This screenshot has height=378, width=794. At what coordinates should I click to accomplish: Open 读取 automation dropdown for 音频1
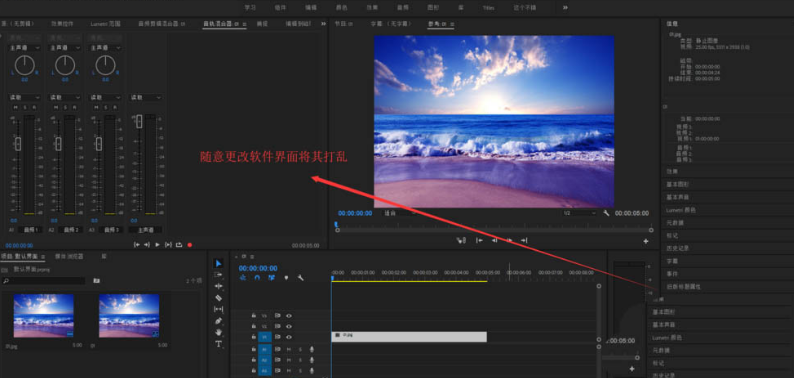[x=24, y=97]
